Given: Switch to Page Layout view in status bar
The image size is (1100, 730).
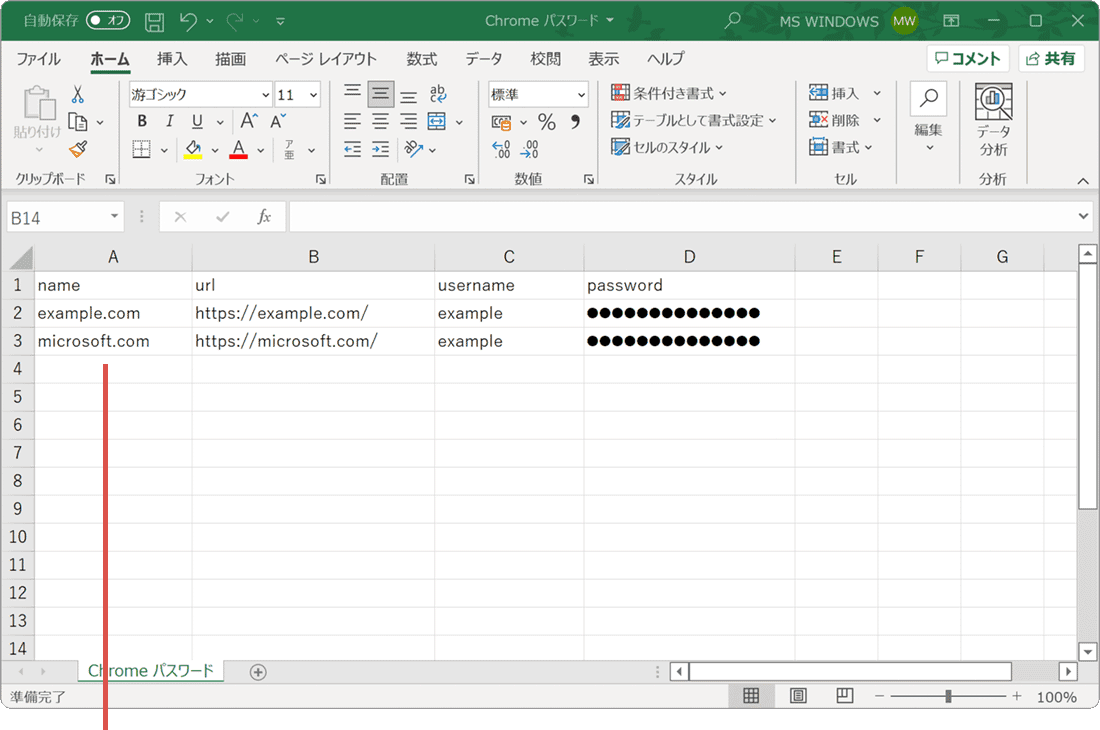Looking at the screenshot, I should 798,696.
